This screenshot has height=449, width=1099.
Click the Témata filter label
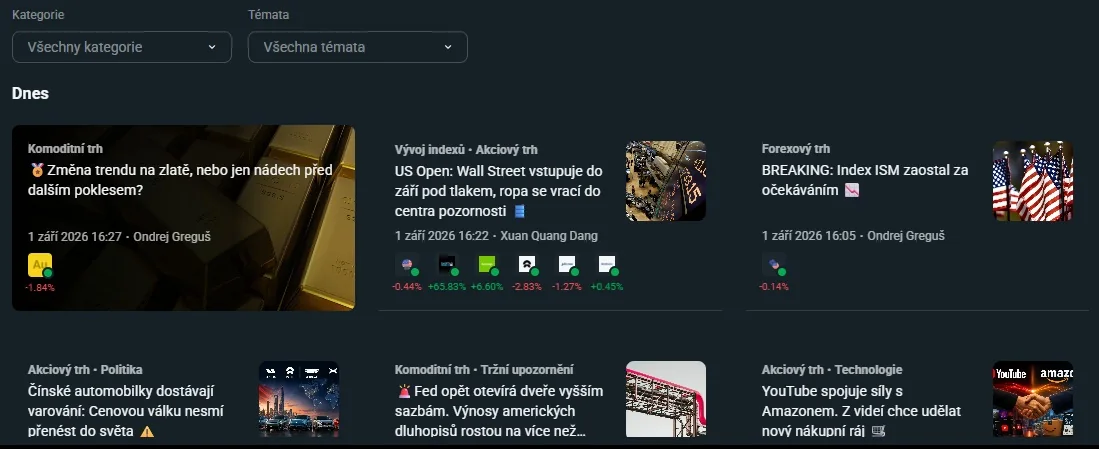pos(268,14)
